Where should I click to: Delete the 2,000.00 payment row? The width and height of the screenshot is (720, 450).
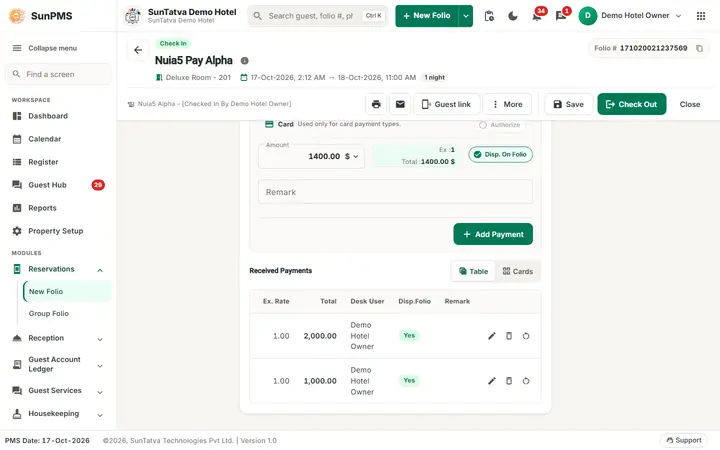coord(509,336)
